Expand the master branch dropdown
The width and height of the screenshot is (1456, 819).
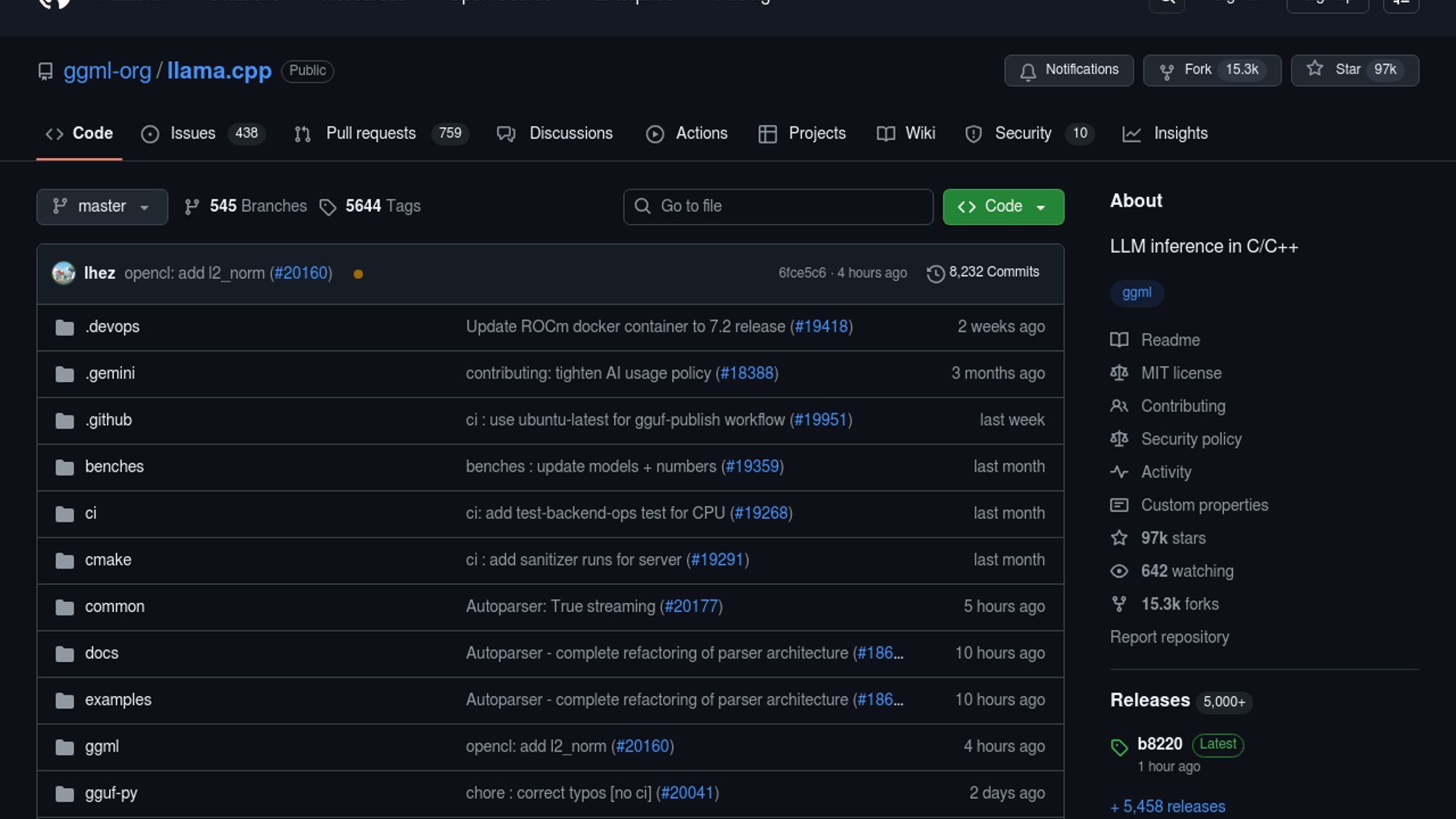(102, 206)
